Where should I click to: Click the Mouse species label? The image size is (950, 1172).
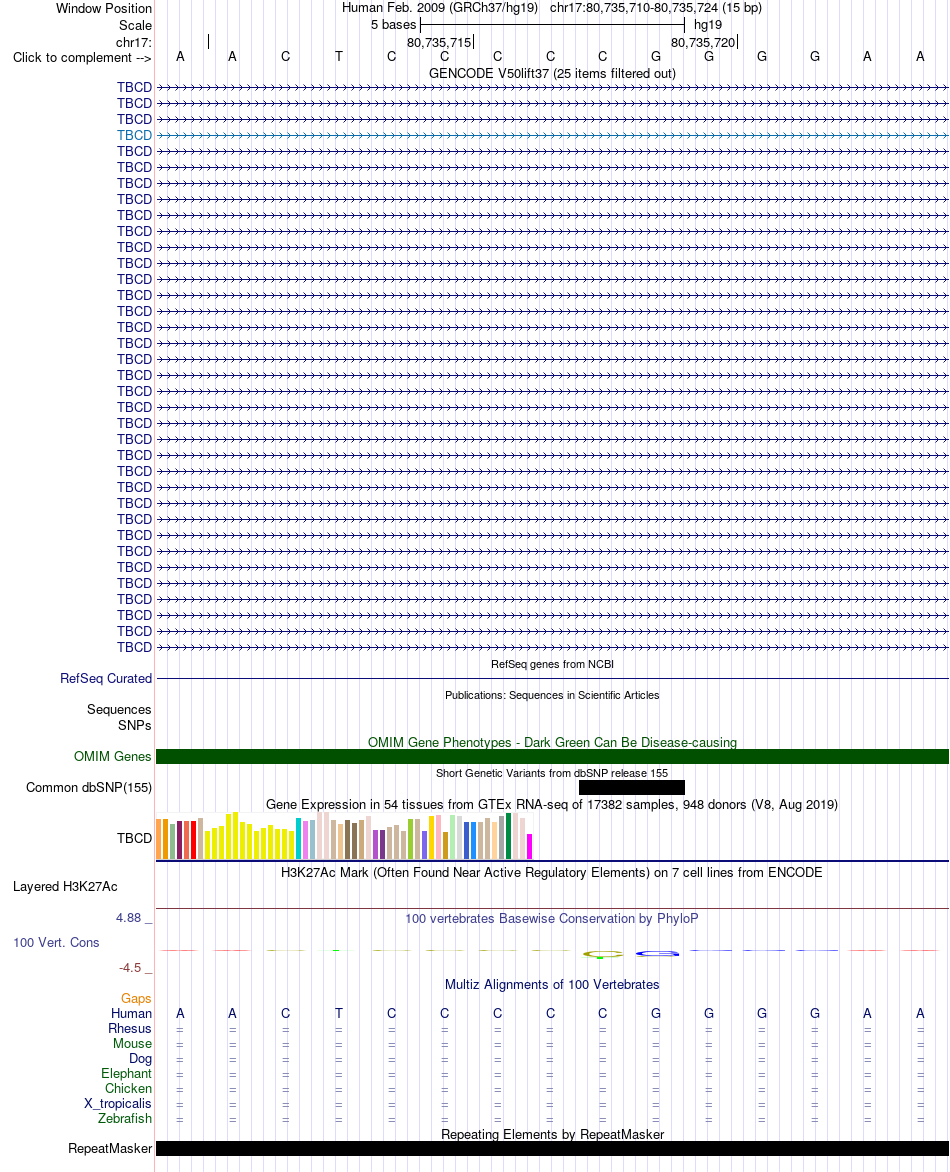132,1043
